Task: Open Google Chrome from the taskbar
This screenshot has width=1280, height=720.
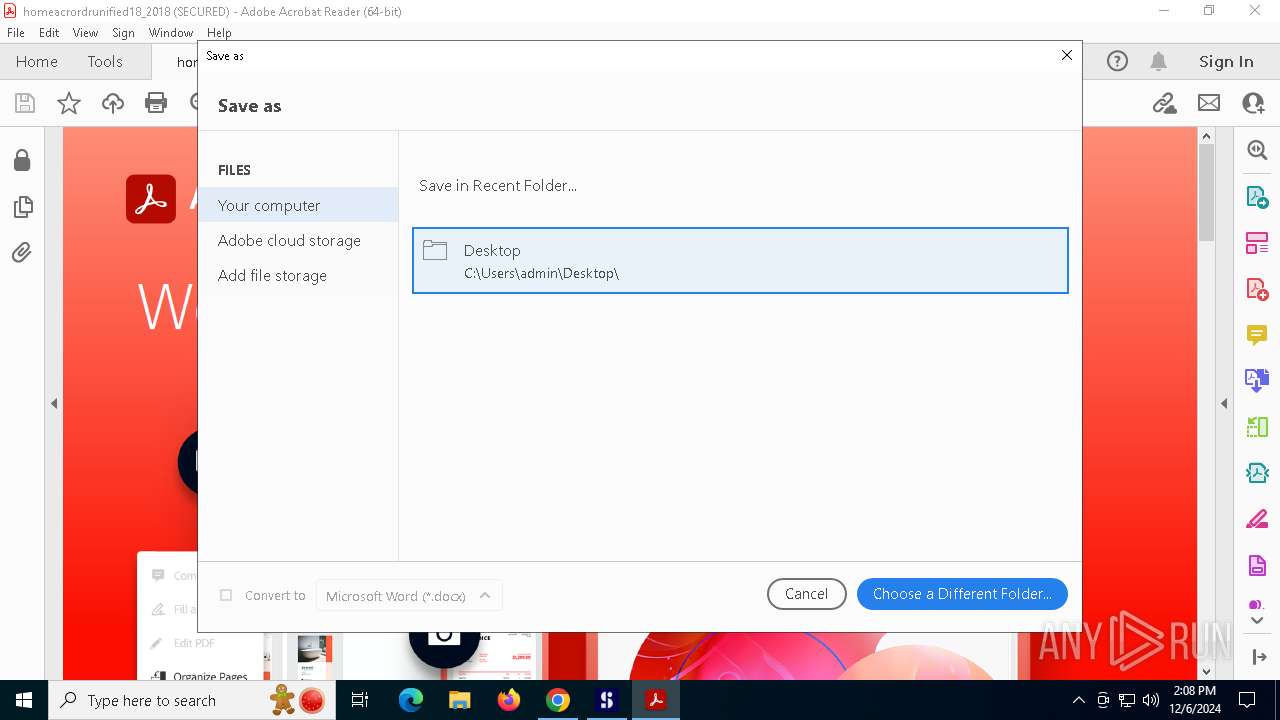Action: [558, 700]
